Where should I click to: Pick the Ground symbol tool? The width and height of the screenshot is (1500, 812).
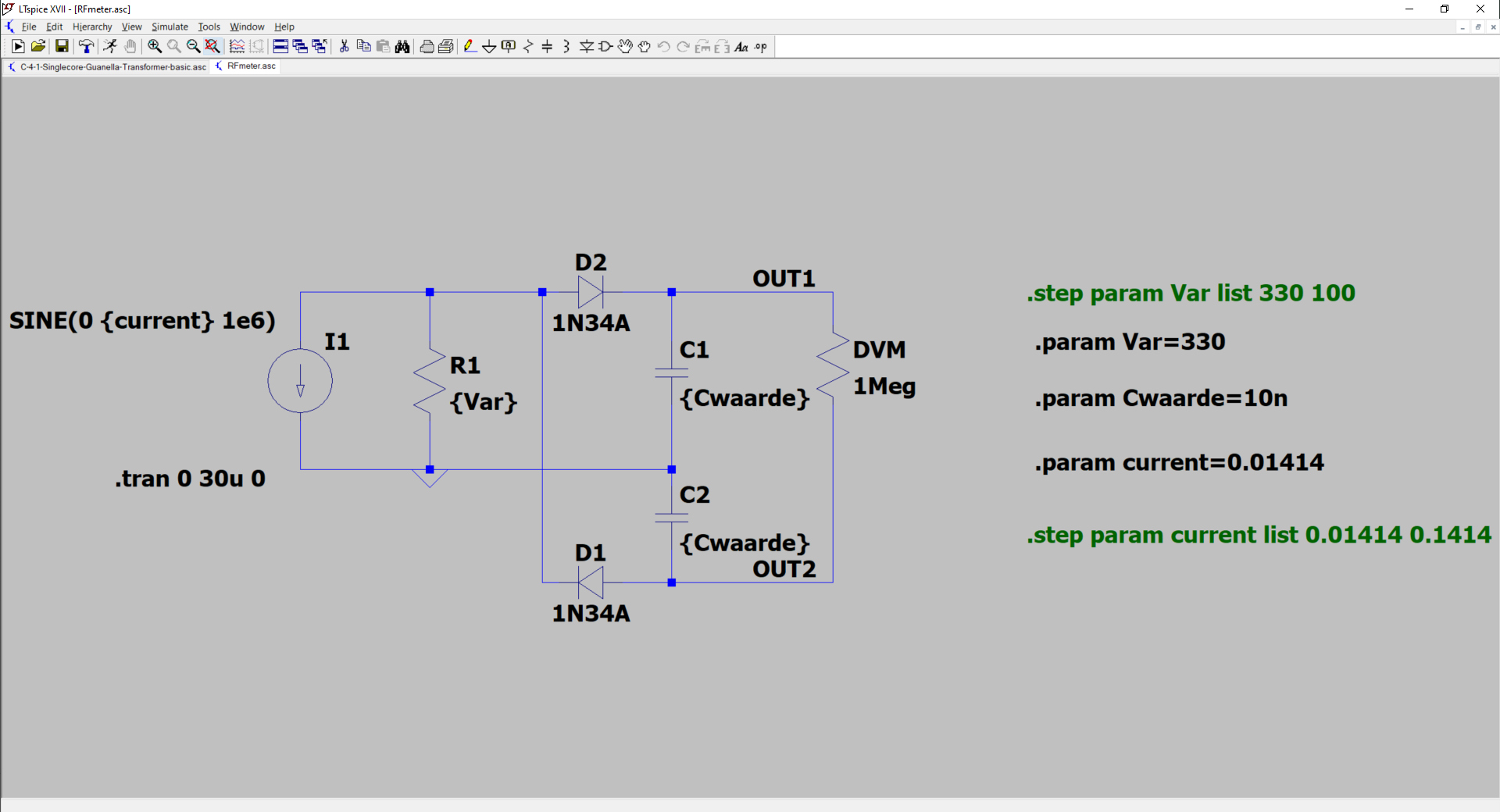click(x=489, y=46)
